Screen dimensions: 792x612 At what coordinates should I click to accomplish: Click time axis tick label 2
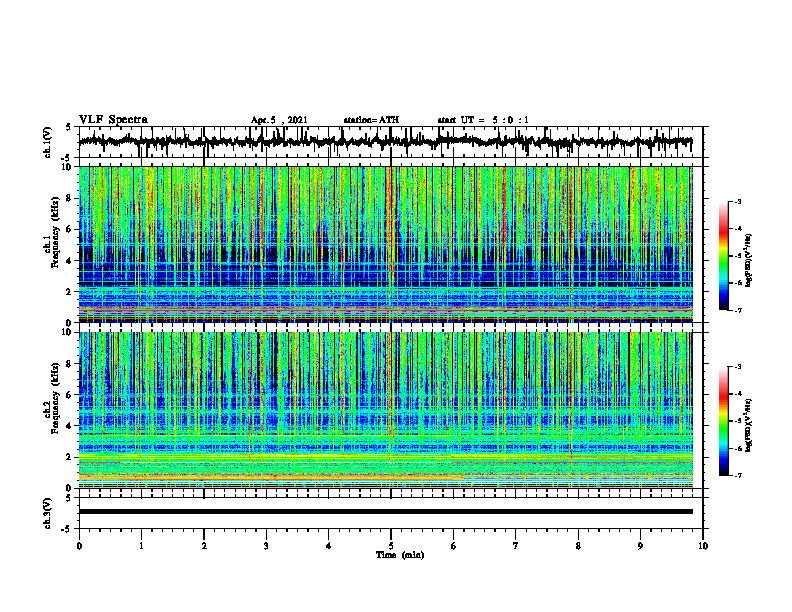(204, 546)
